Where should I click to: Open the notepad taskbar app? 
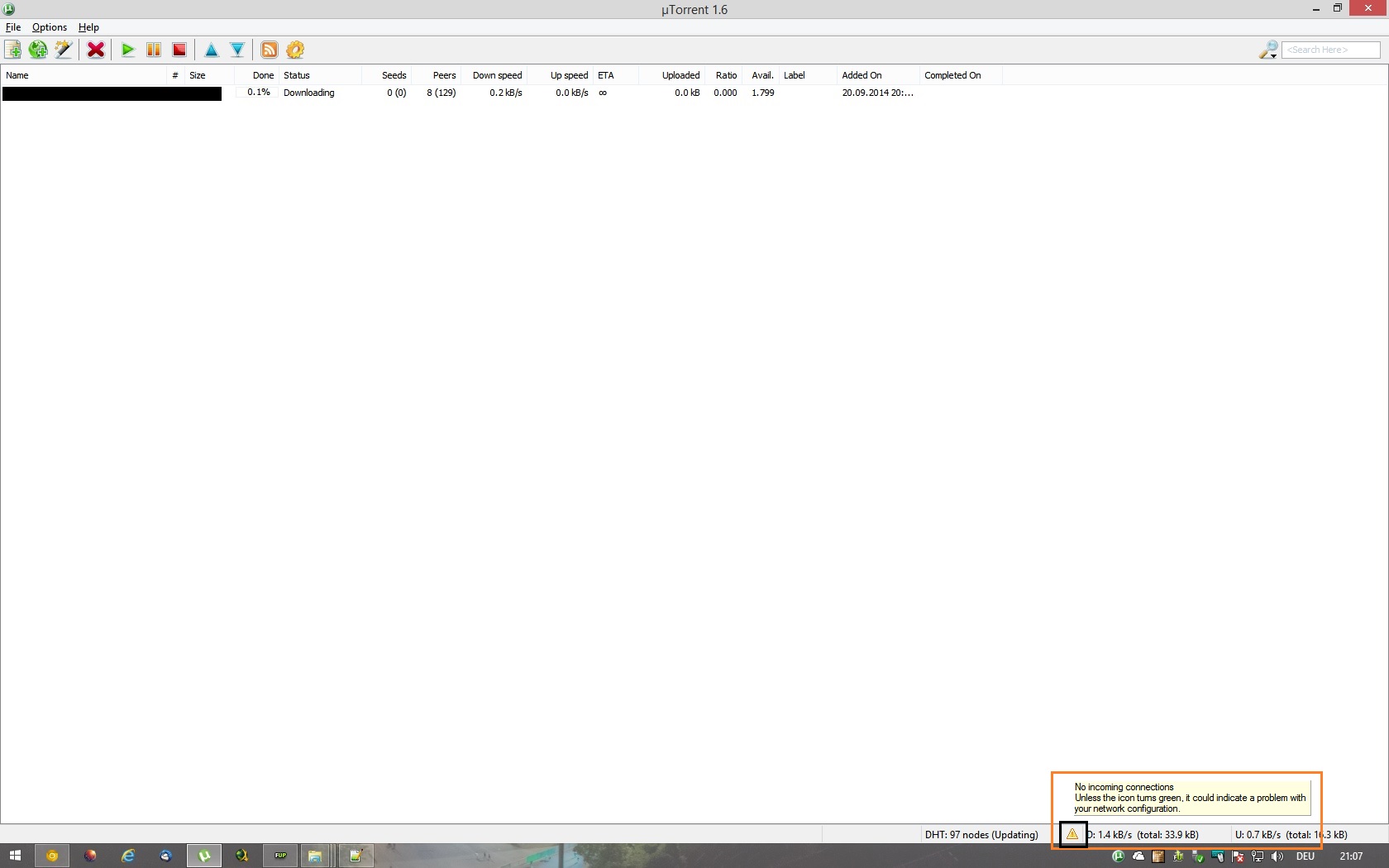pos(356,856)
